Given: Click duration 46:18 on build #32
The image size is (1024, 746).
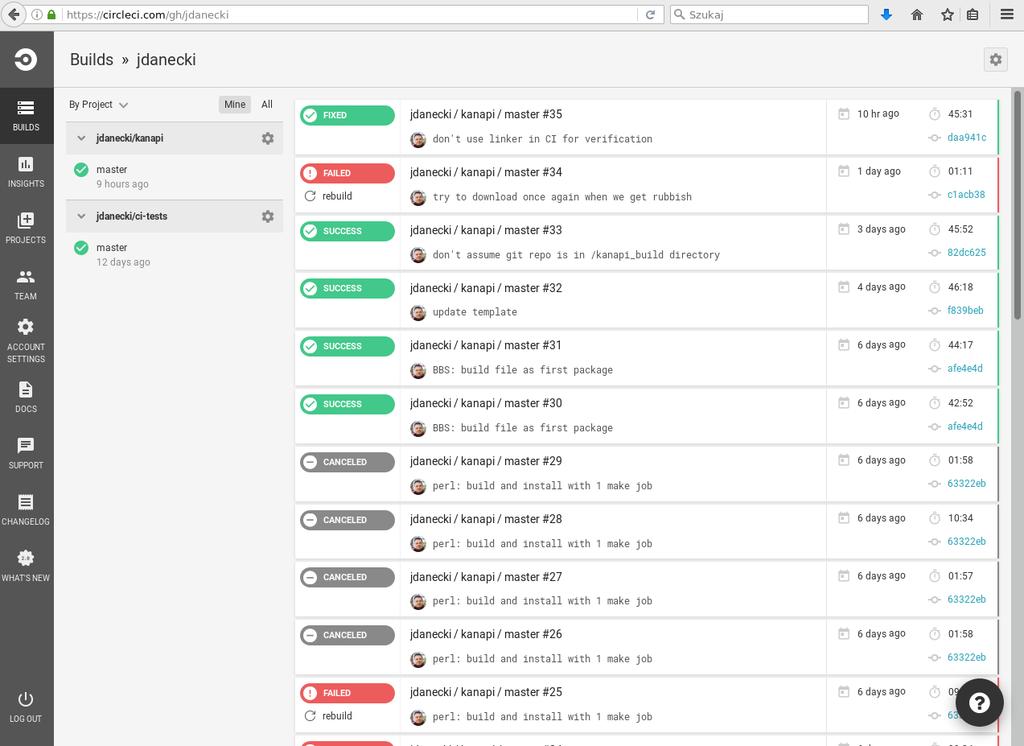Looking at the screenshot, I should [x=960, y=287].
